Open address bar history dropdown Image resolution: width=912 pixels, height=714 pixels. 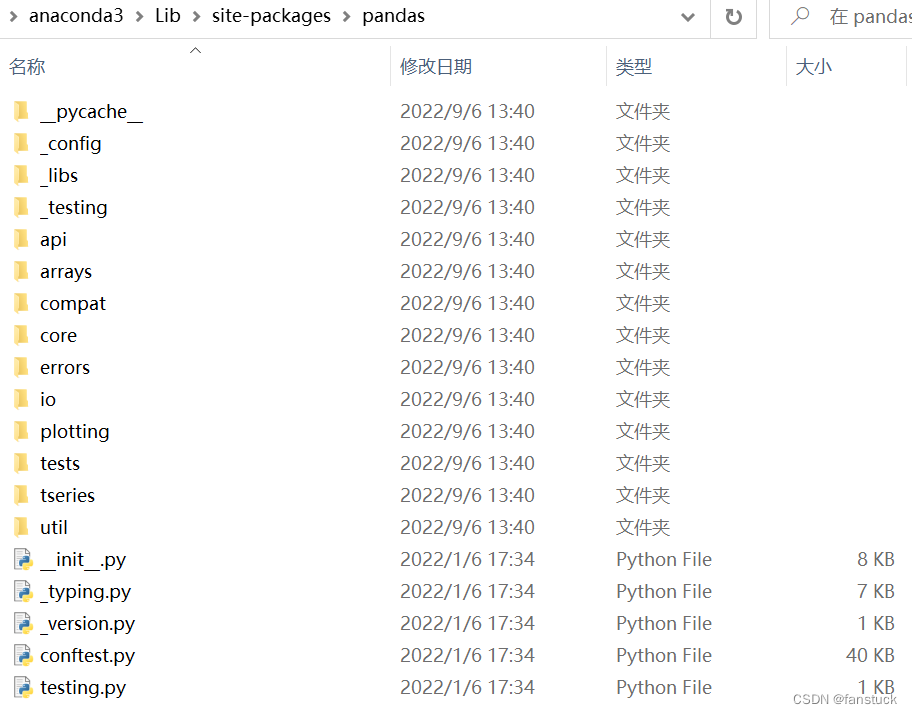pos(687,17)
